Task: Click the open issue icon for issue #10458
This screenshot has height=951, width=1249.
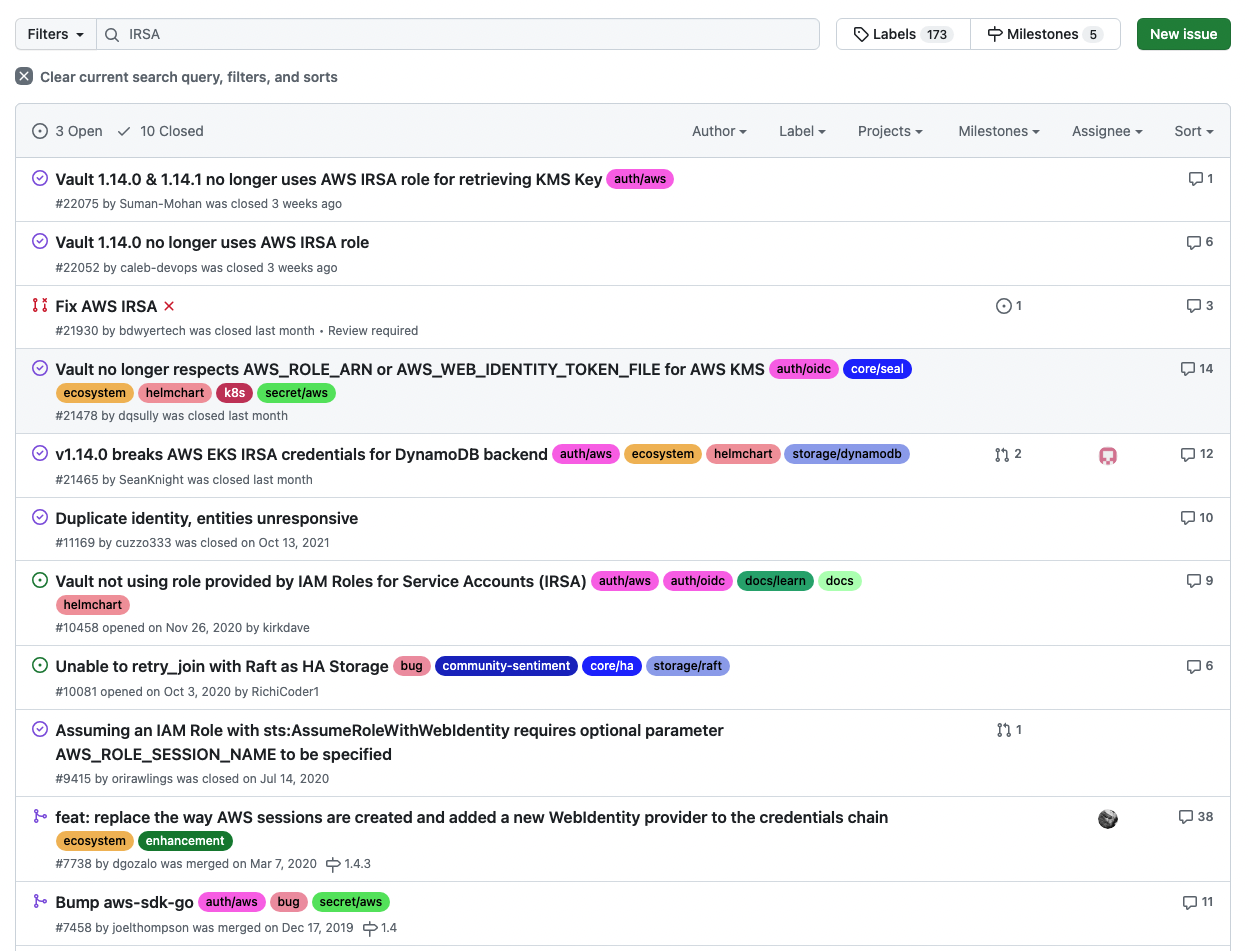Action: click(40, 580)
